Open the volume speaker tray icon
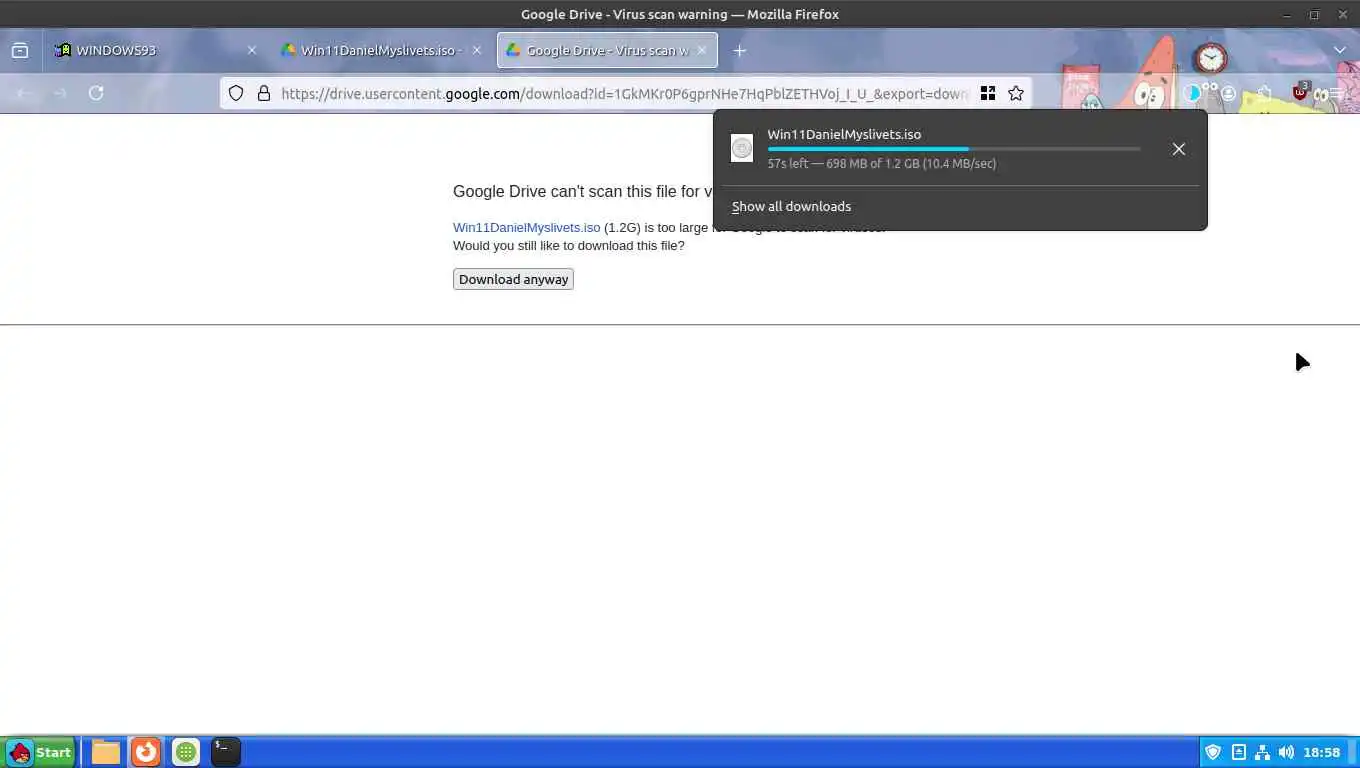Screen dimensions: 1360x768 1286,752
